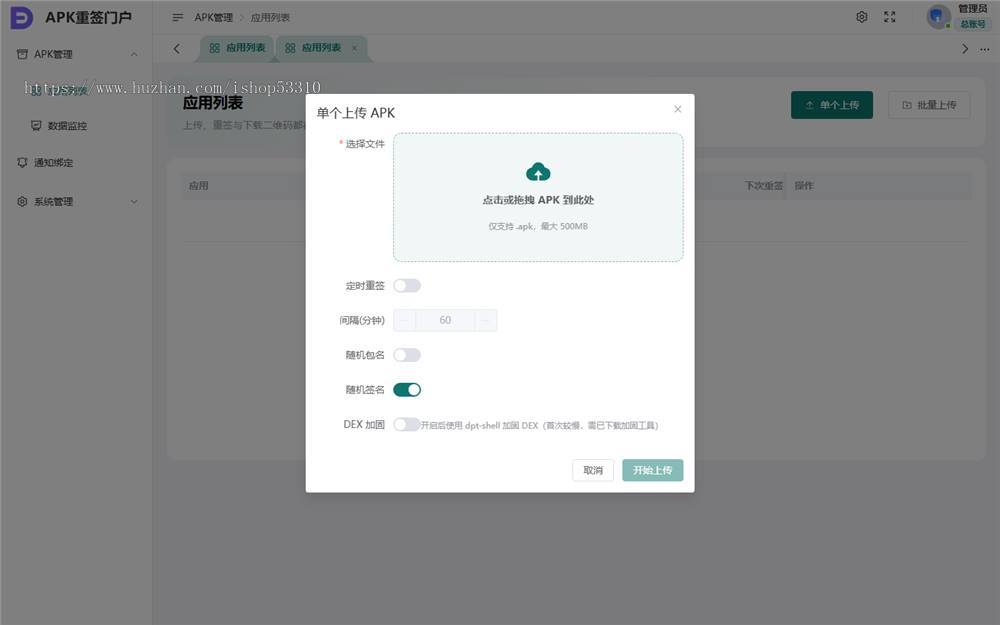Decrease interval minutes with minus button
Screen dimensions: 1000x625
click(404, 320)
